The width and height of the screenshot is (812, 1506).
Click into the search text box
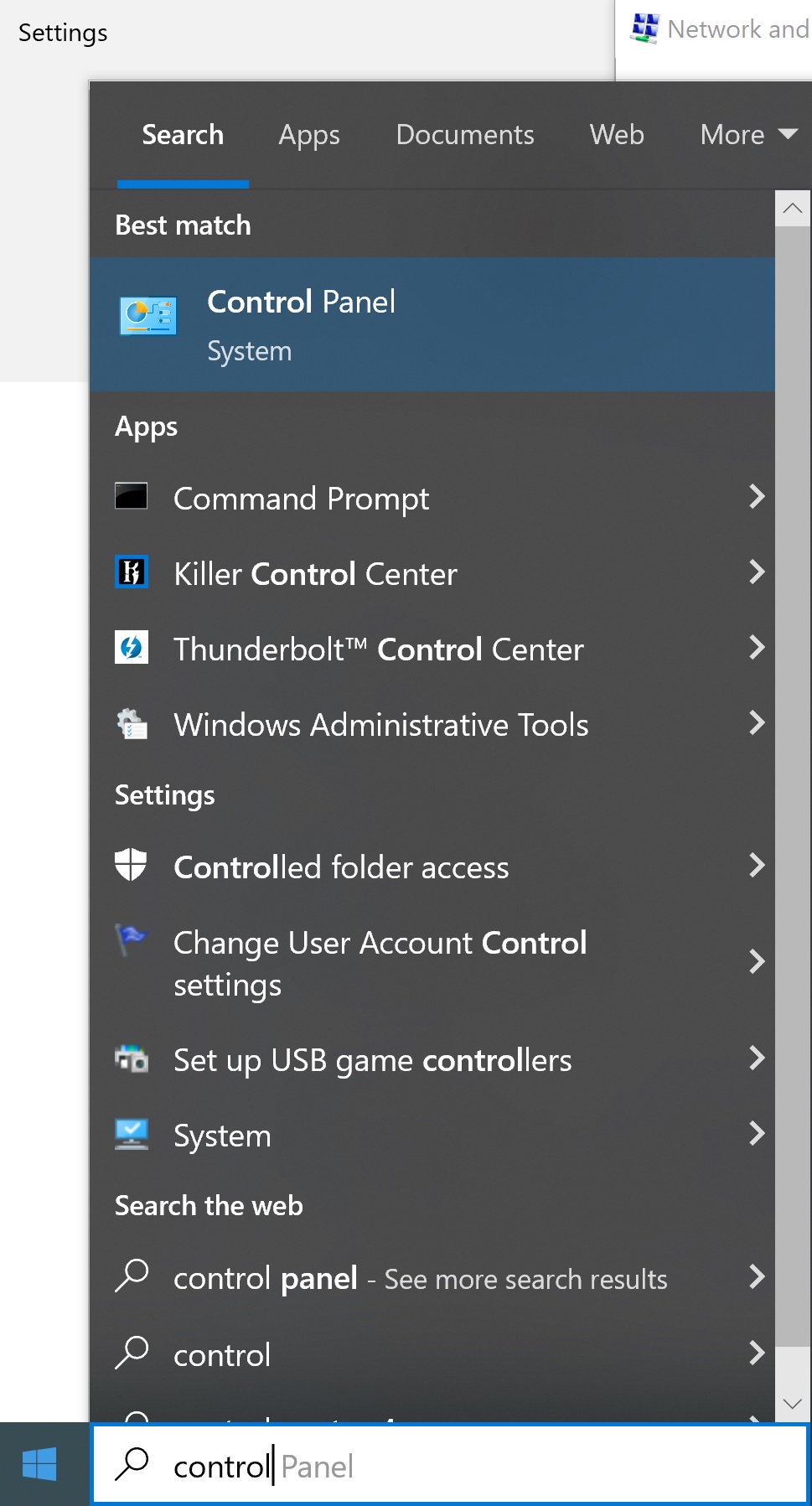[503, 1467]
